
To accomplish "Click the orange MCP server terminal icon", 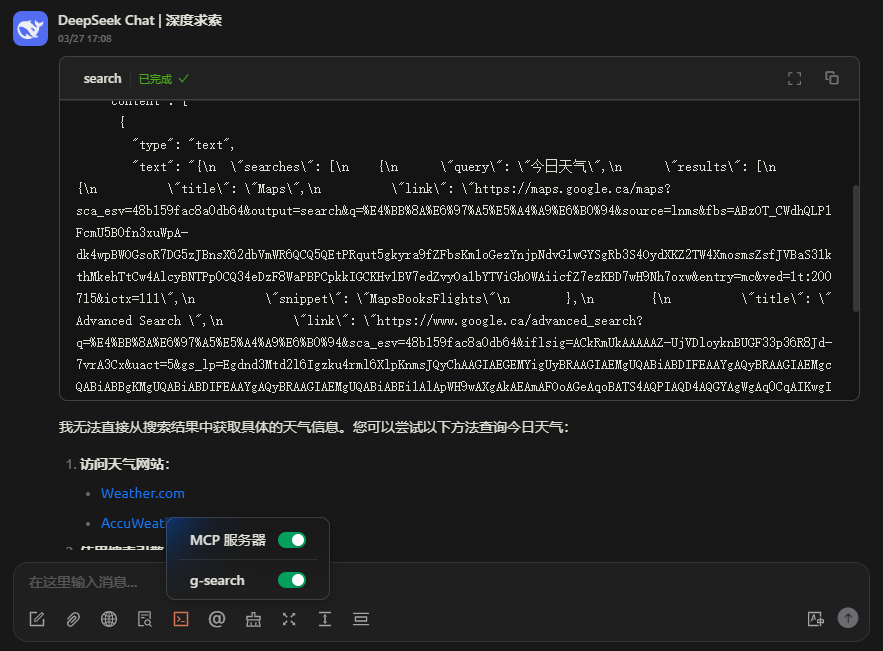I will tap(181, 619).
